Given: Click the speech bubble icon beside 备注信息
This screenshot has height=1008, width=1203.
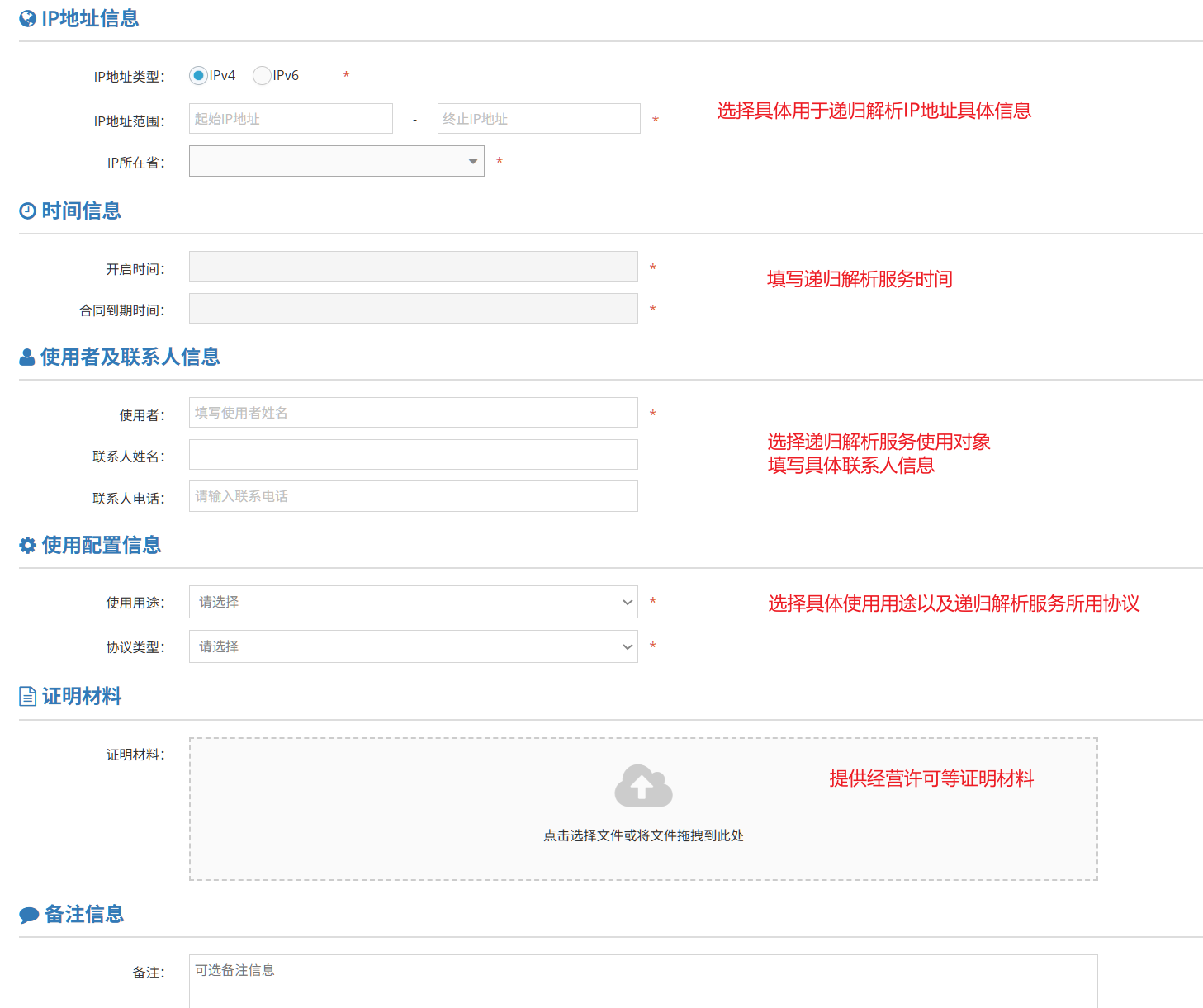Looking at the screenshot, I should point(29,915).
